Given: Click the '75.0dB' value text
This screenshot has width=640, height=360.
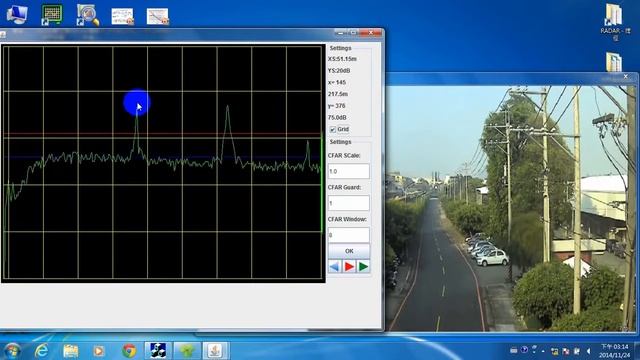Looking at the screenshot, I should pyautogui.click(x=337, y=118).
